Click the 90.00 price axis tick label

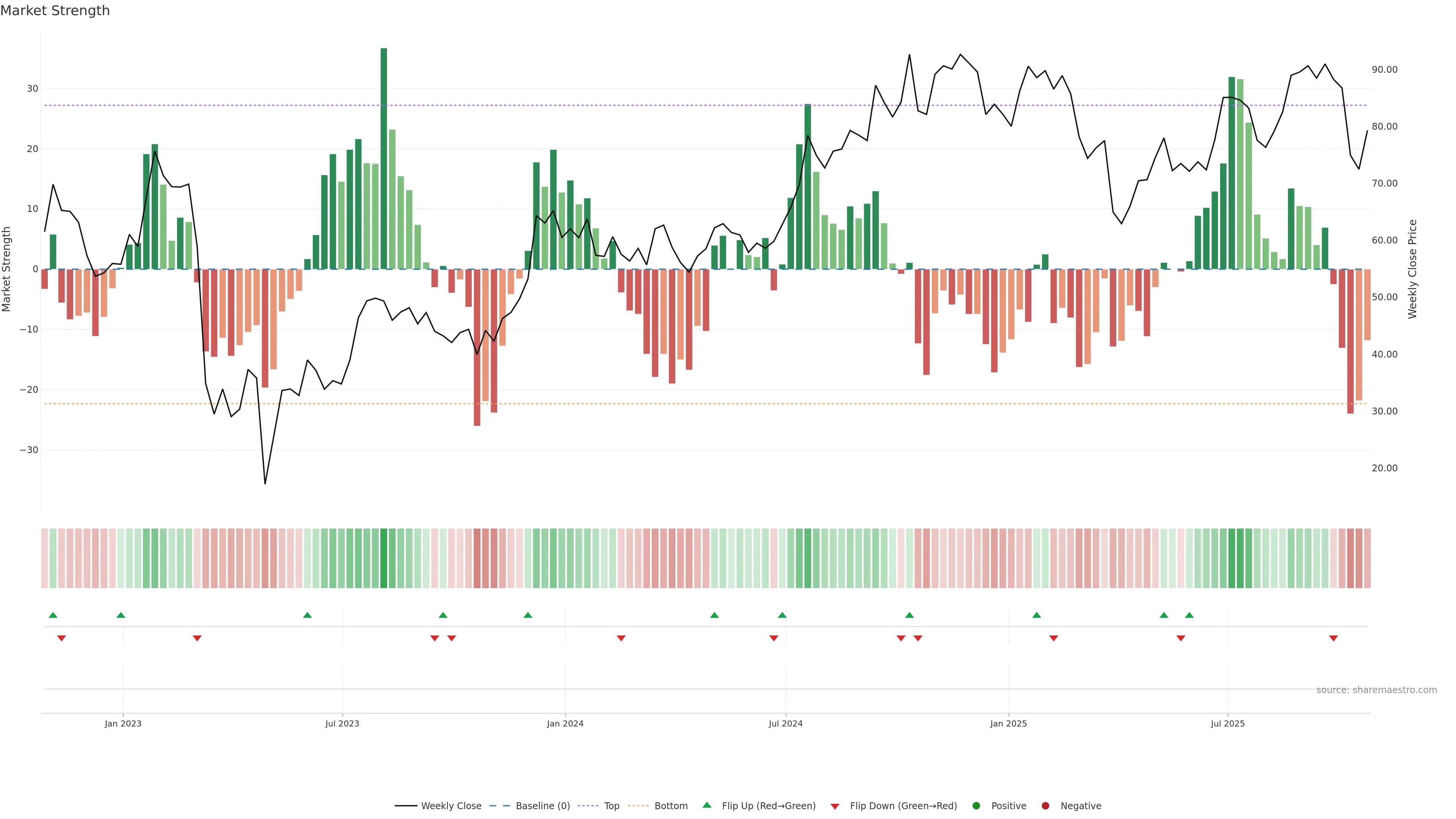click(x=1384, y=69)
